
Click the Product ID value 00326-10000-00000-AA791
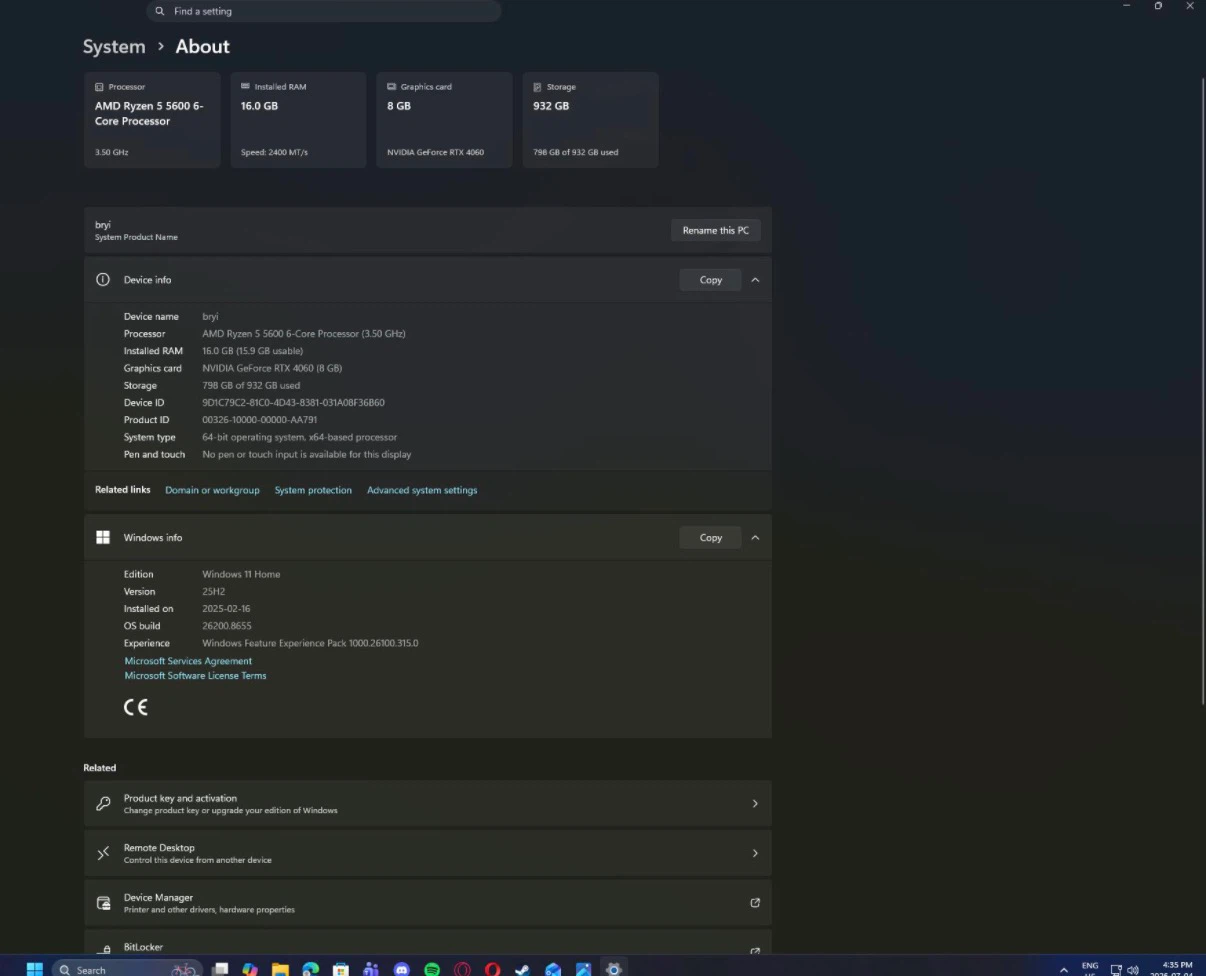[259, 420]
